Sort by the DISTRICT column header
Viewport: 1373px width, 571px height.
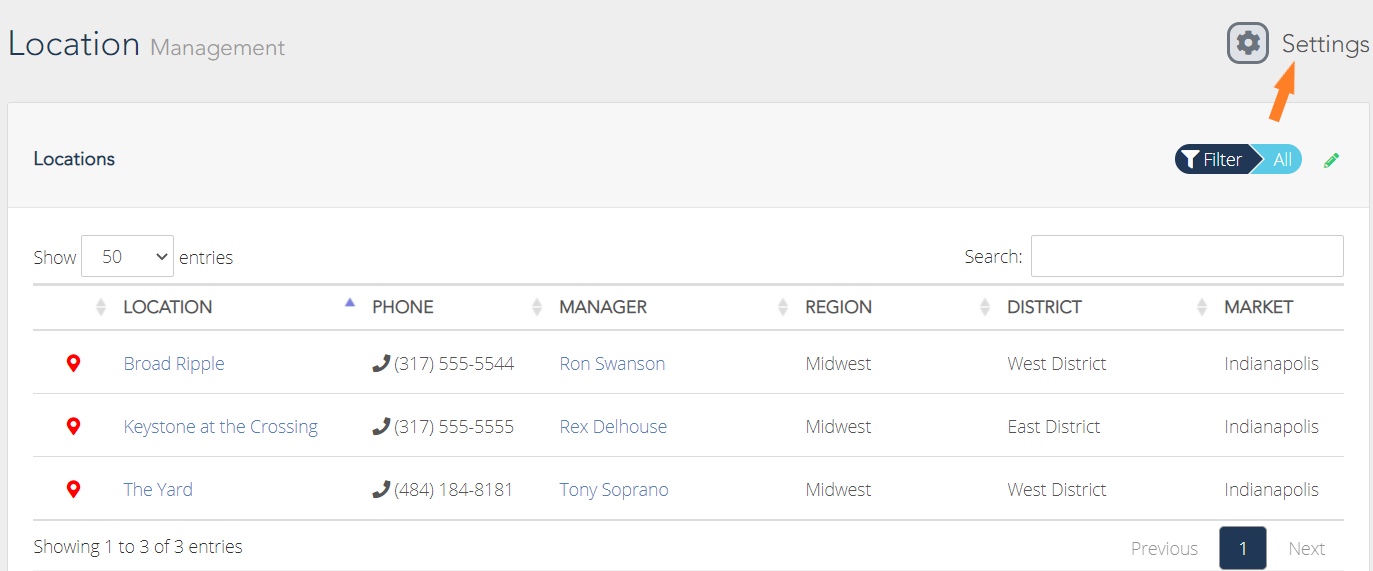[x=1044, y=307]
